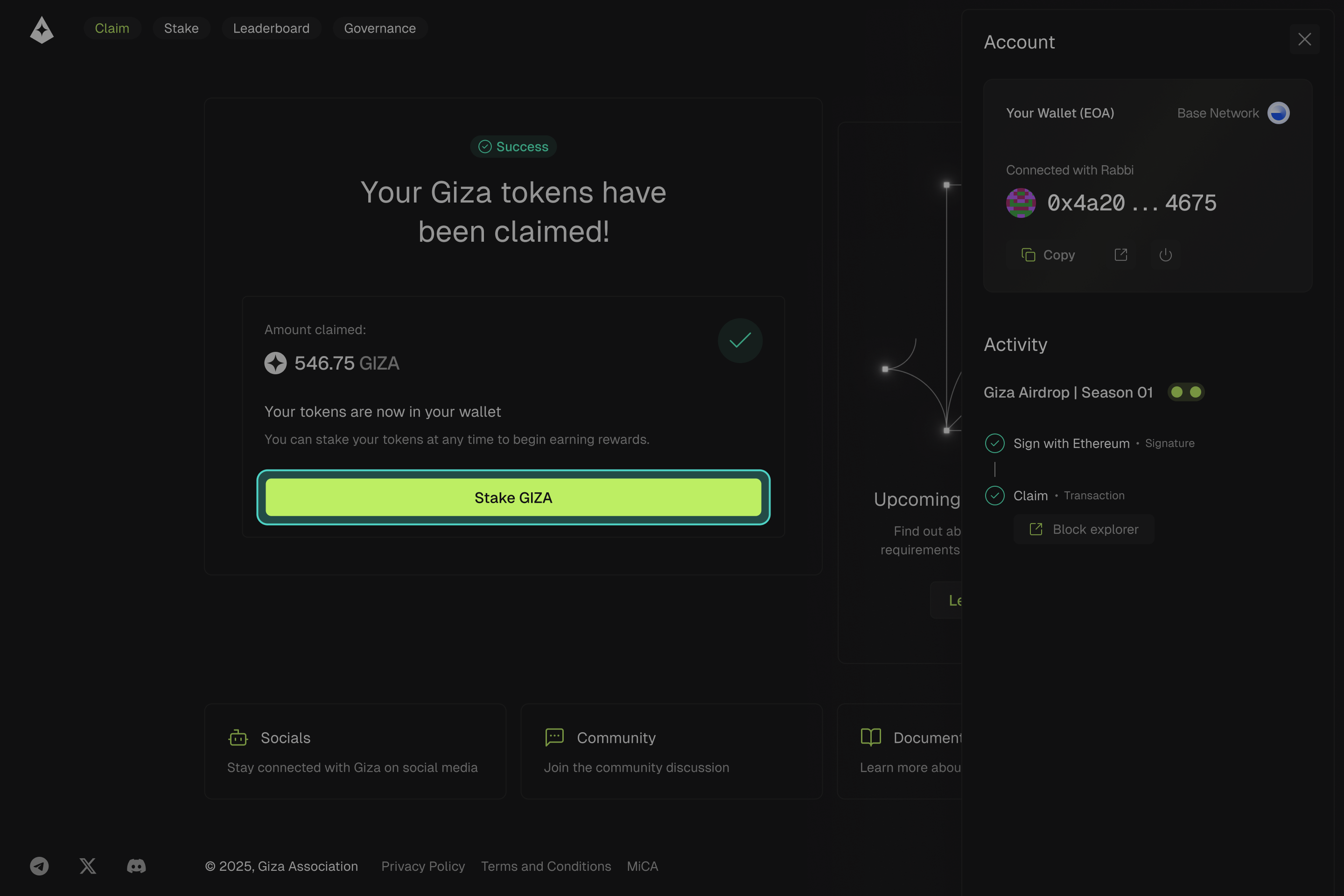Viewport: 1344px width, 896px height.
Task: Disconnect wallet using the power icon
Action: [1166, 255]
